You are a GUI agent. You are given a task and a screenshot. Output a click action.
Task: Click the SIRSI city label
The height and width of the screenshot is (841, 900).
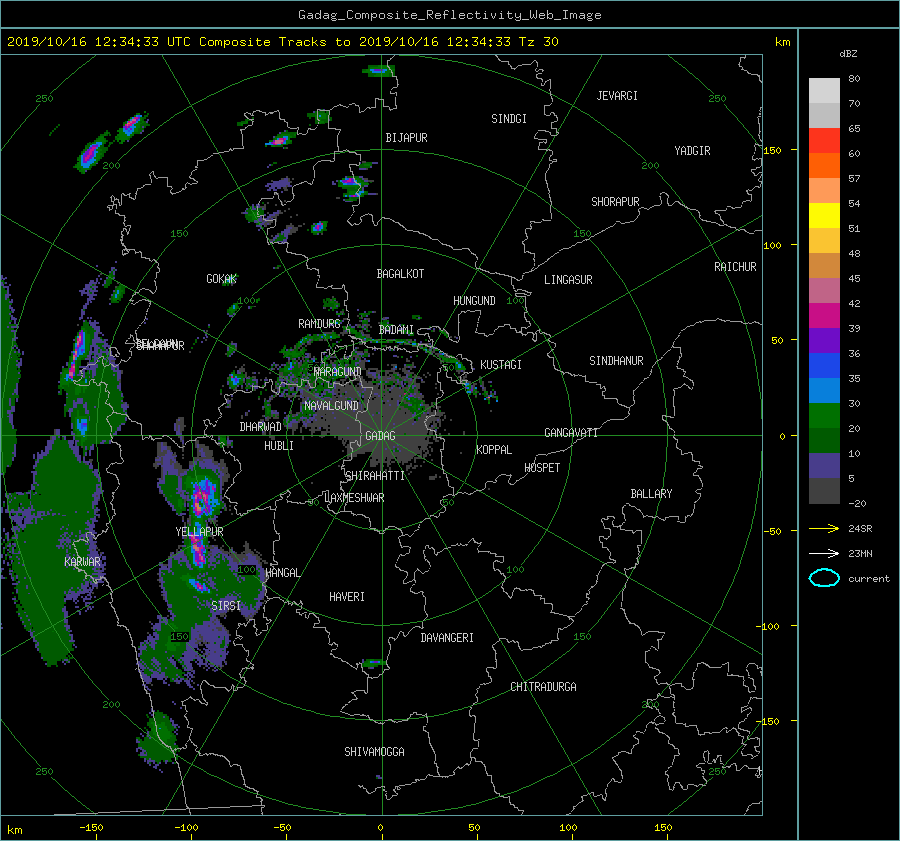226,606
